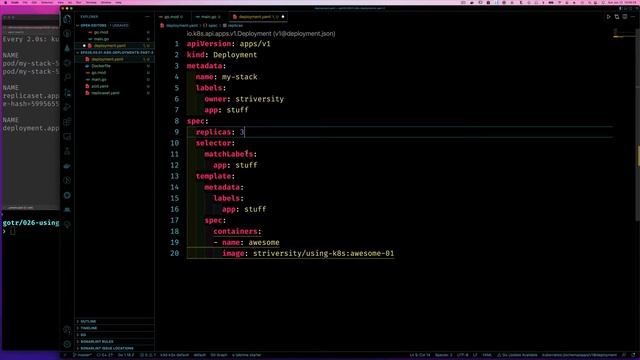Open pod.yaml in the project tree
The image size is (640, 360).
115,86
